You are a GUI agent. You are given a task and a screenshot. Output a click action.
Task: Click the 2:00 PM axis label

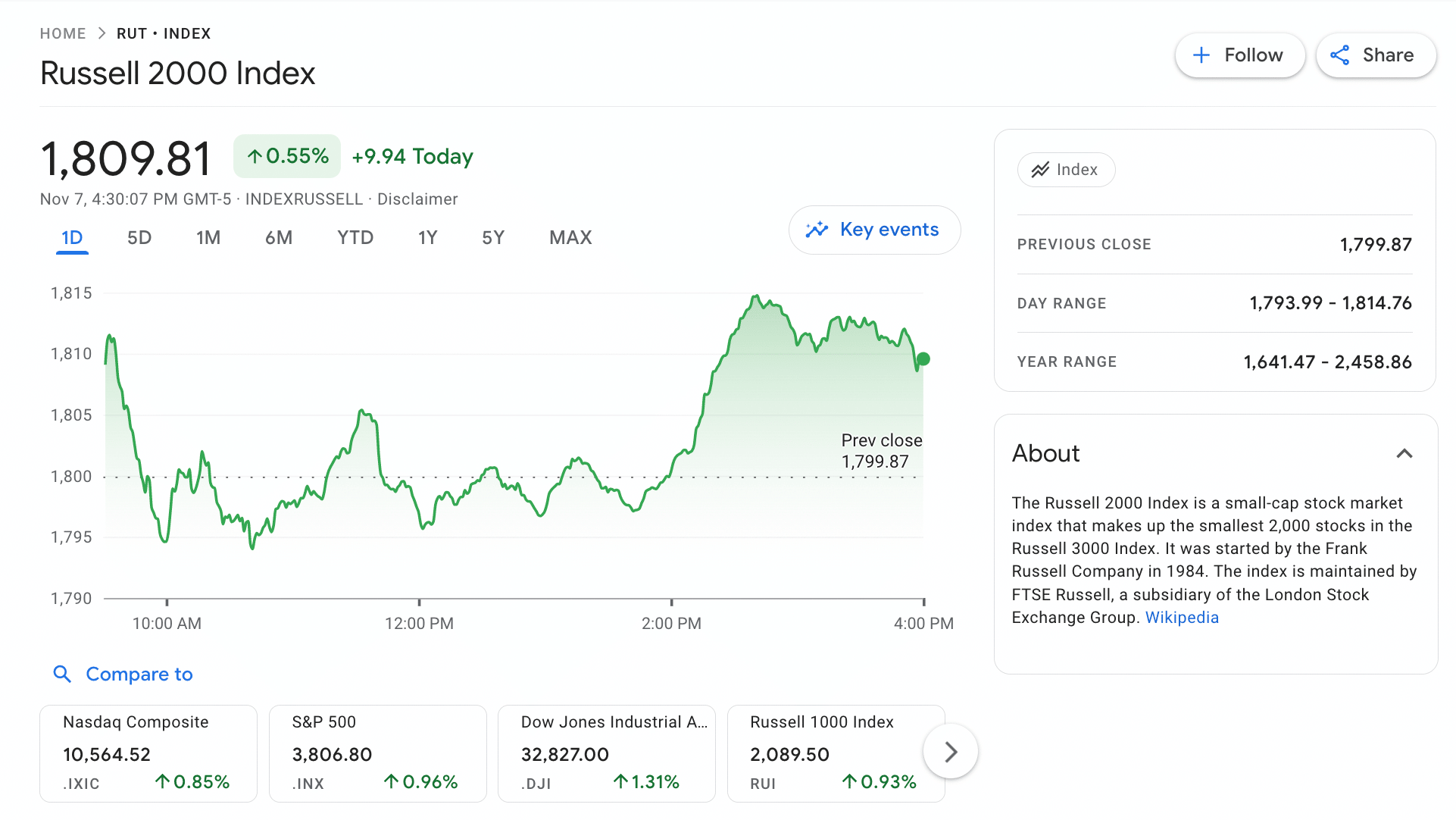coord(671,624)
